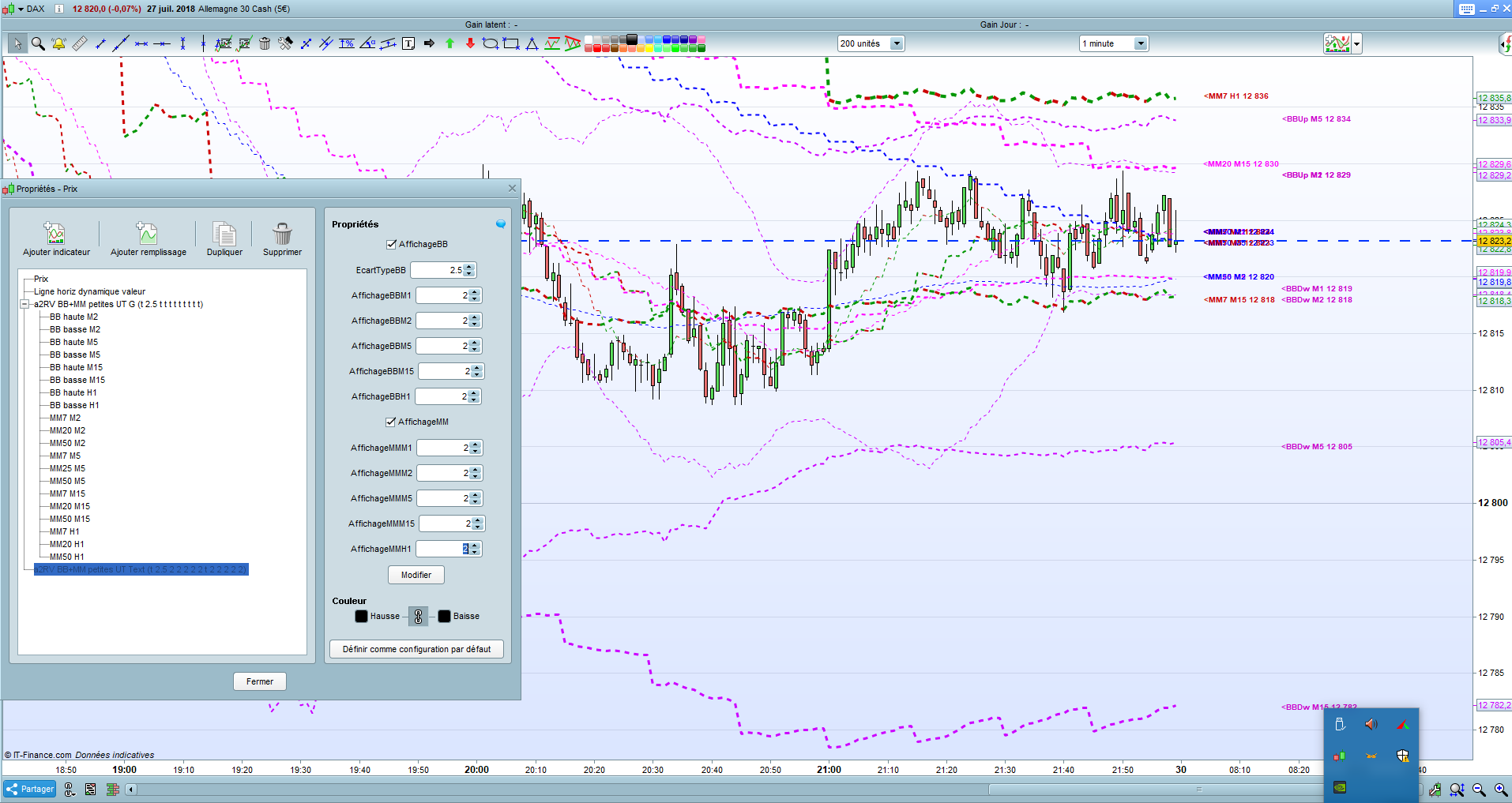Toggle the link between Hausse and Baisse colors
Screen dimensions: 1512x803
tap(419, 617)
